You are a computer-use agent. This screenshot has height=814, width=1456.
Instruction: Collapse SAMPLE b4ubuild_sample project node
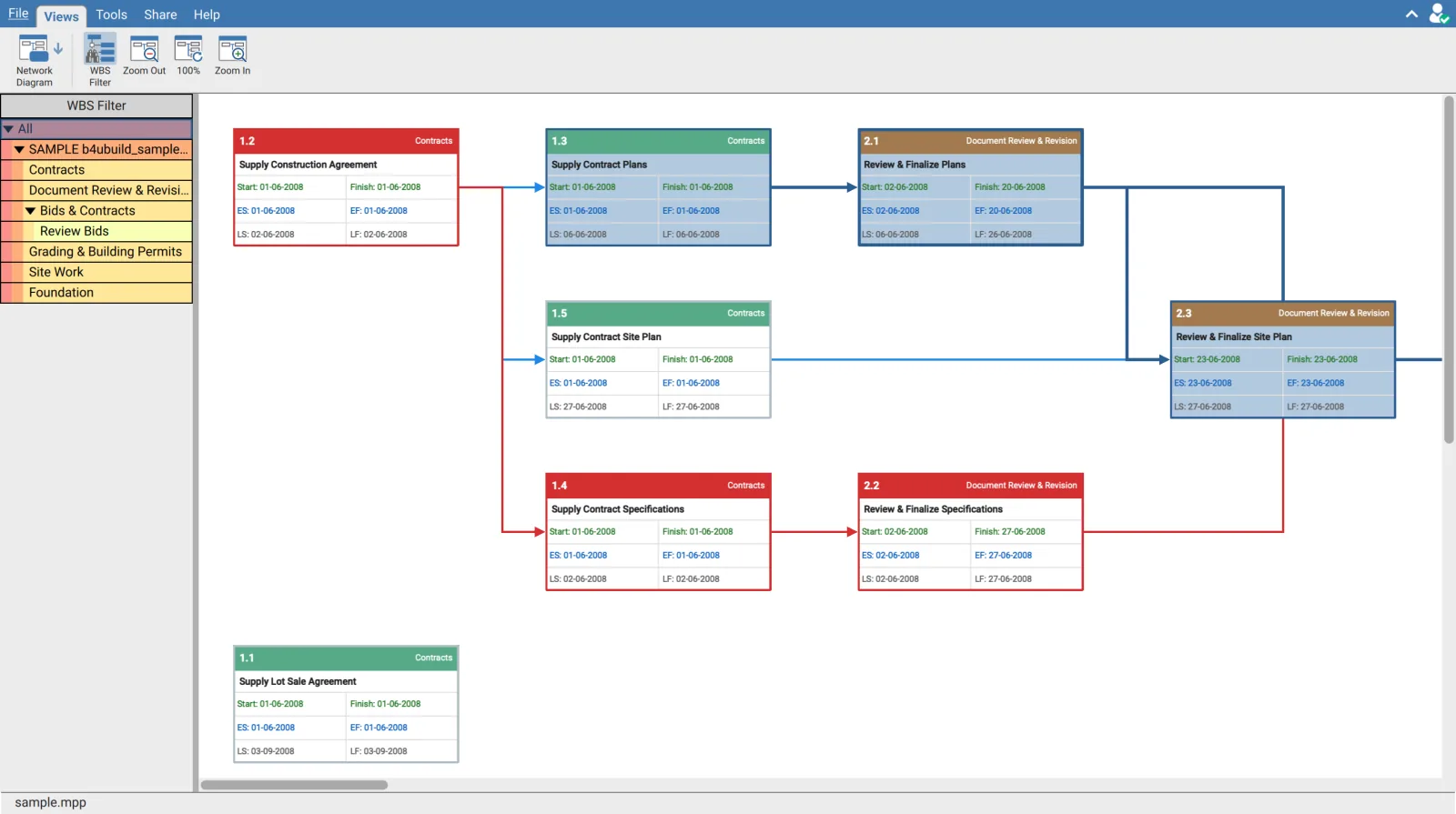tap(19, 149)
